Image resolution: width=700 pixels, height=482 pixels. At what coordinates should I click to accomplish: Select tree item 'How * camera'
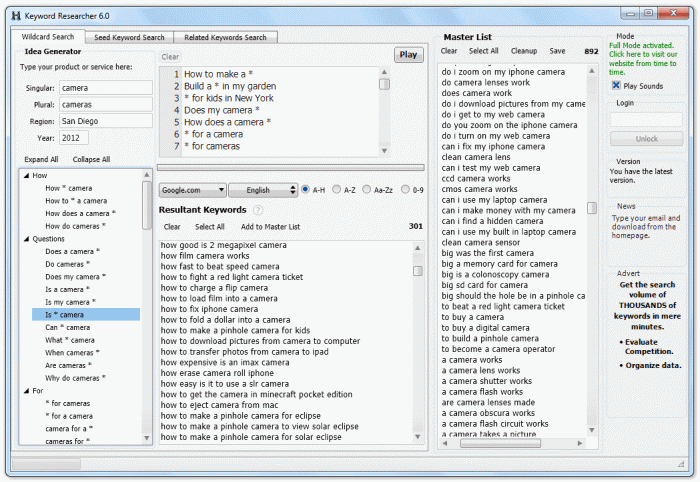68,188
